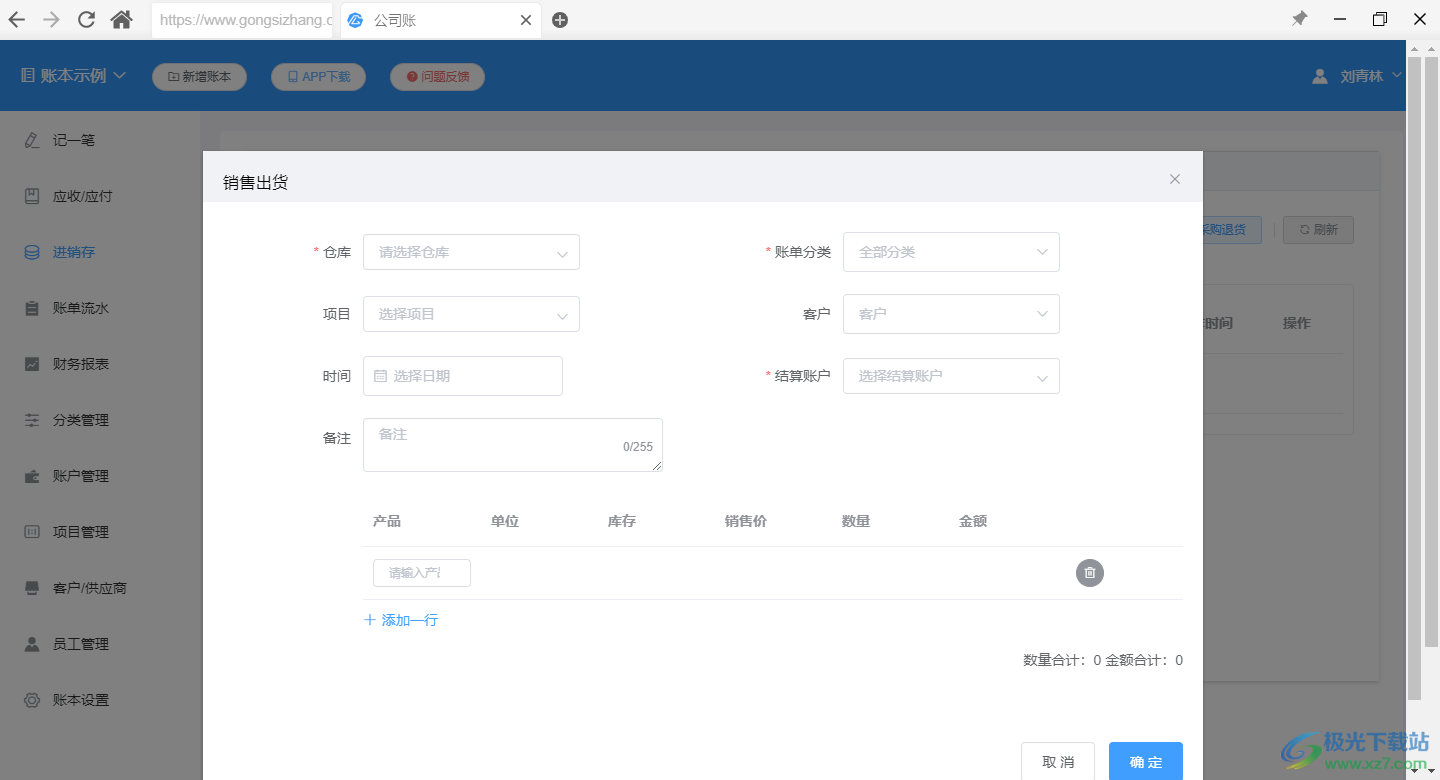Click the browser forward arrow
This screenshot has width=1440, height=780.
(52, 20)
